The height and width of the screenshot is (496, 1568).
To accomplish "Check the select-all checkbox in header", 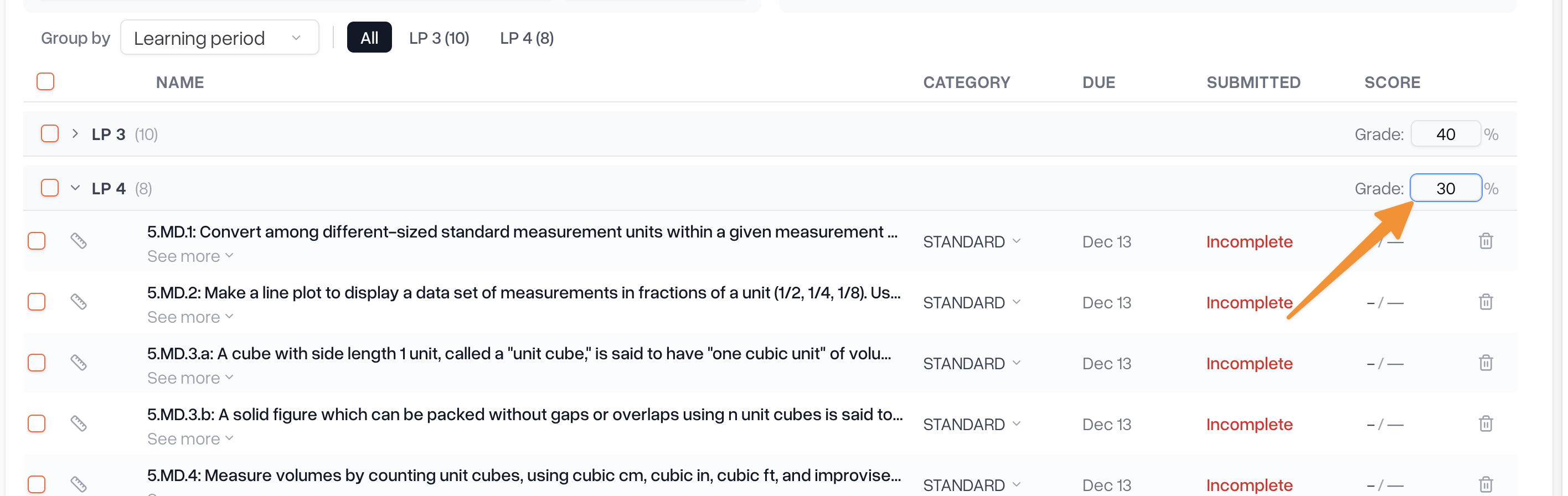I will (x=45, y=81).
